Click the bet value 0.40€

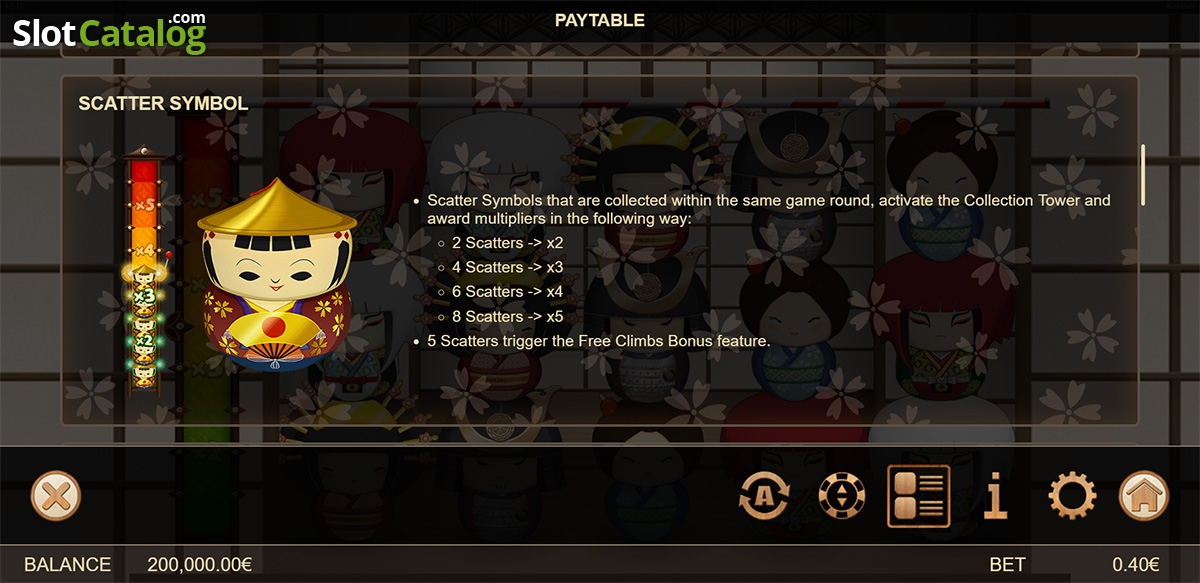(1136, 564)
